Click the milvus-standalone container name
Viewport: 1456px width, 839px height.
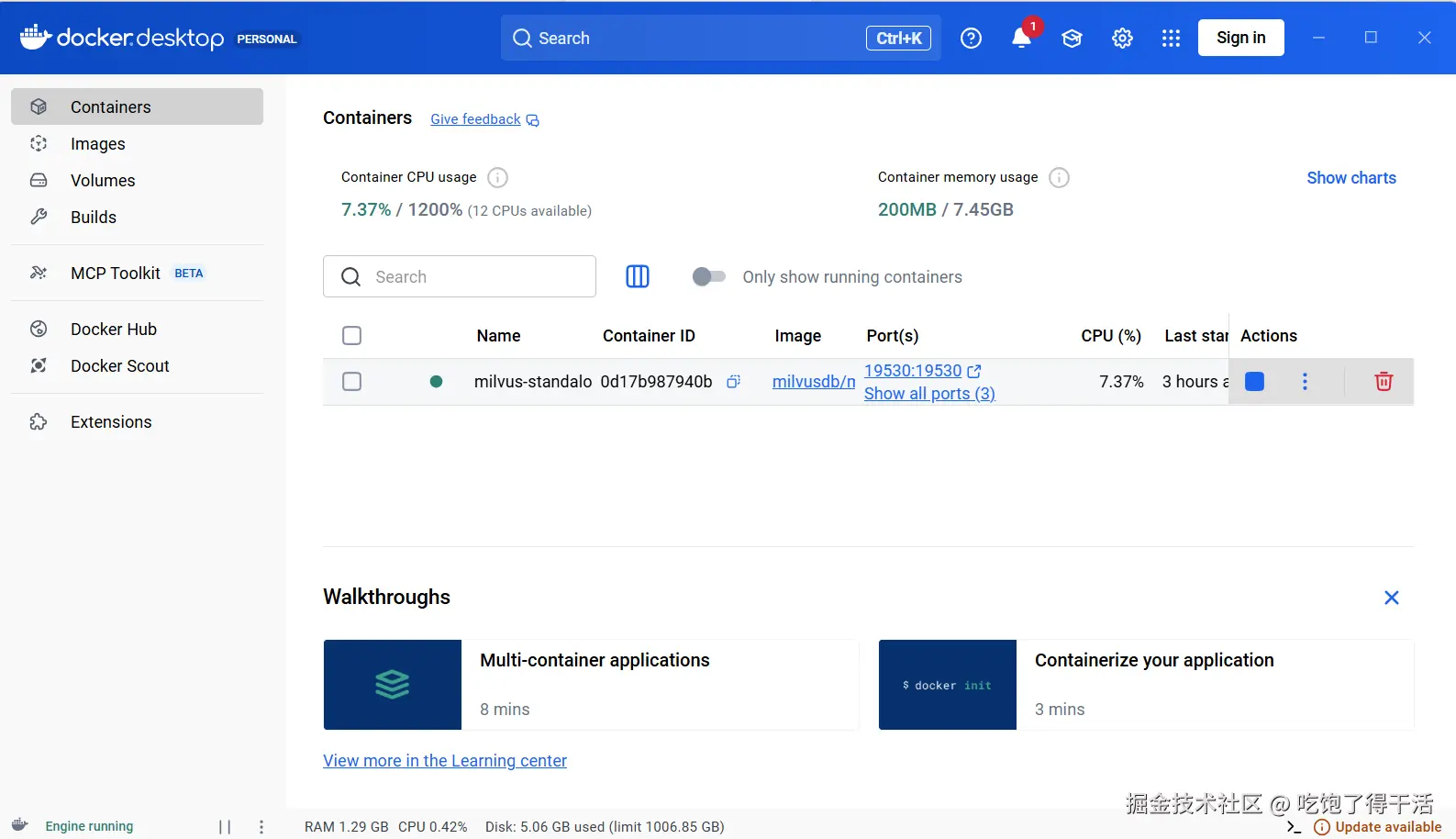(533, 381)
